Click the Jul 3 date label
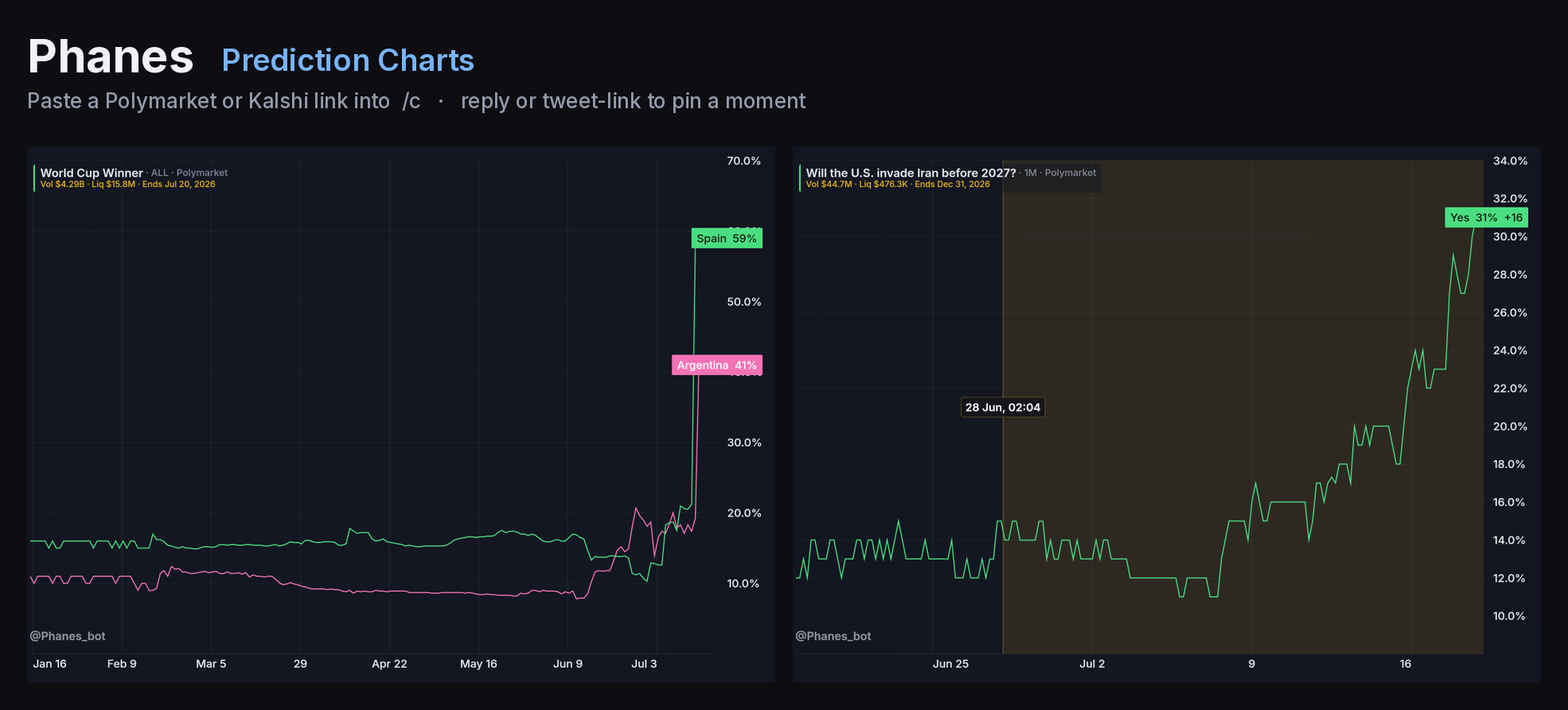 coord(644,664)
